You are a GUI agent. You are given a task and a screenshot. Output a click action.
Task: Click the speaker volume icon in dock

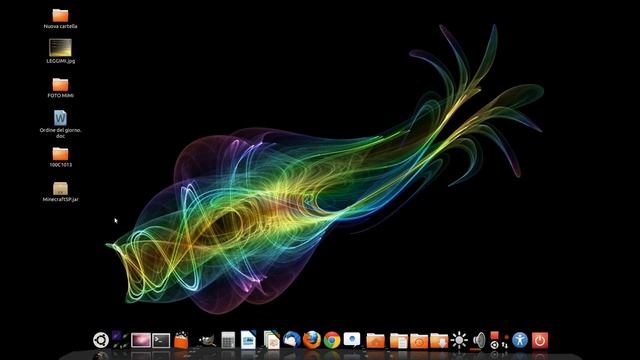pos(479,340)
